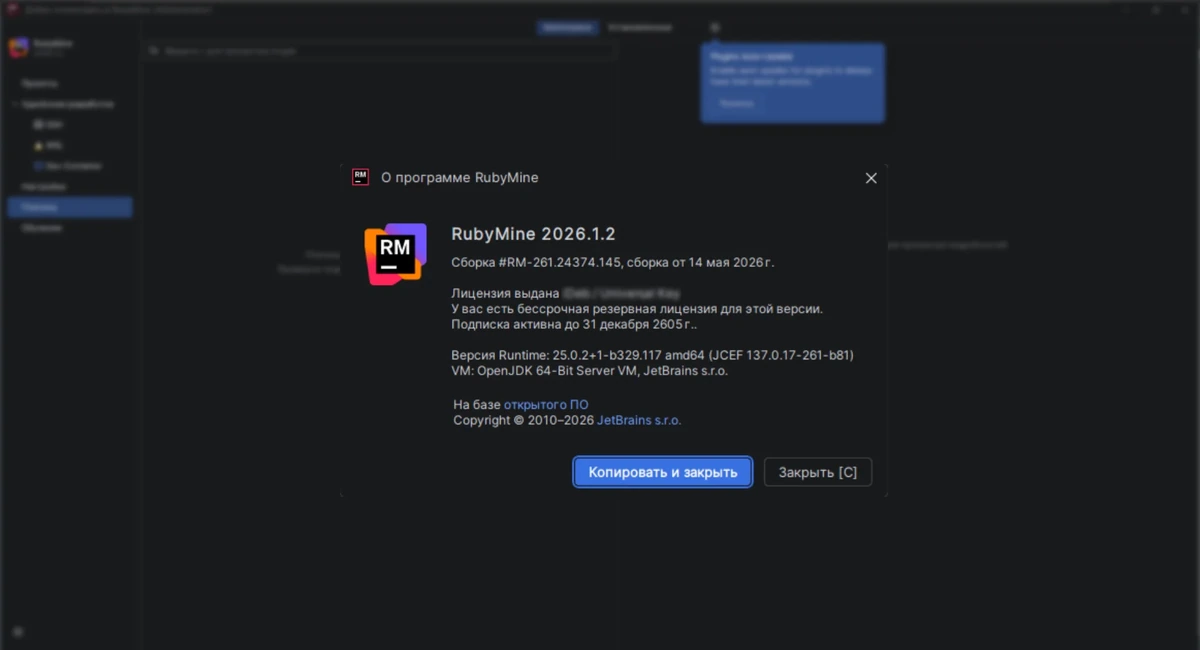Click the Copyright © 2010–2026 text
The height and width of the screenshot is (650, 1200).
tap(523, 421)
